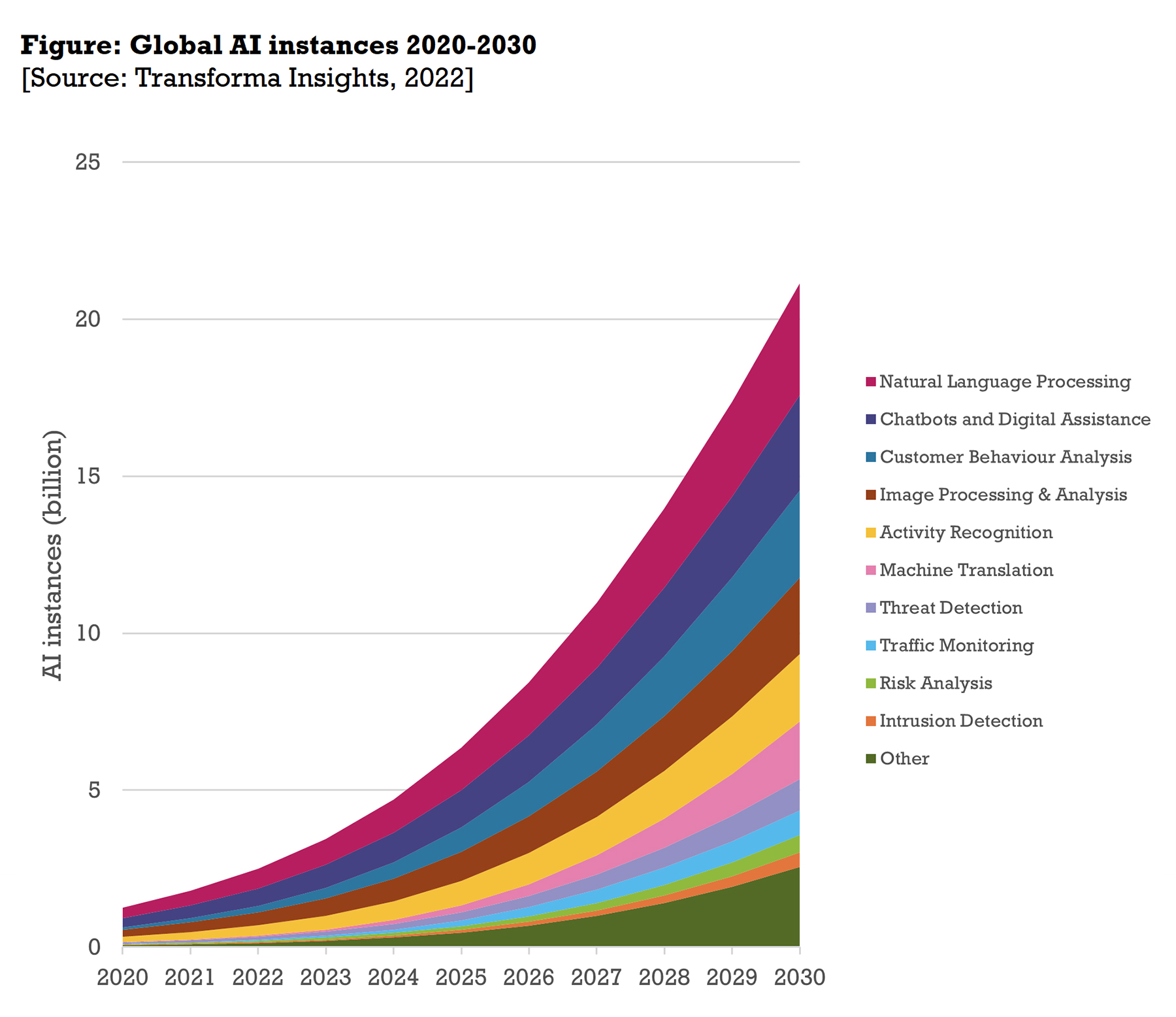Click the x-axis year 2027
Screen dimensions: 1176x1017
596,978
